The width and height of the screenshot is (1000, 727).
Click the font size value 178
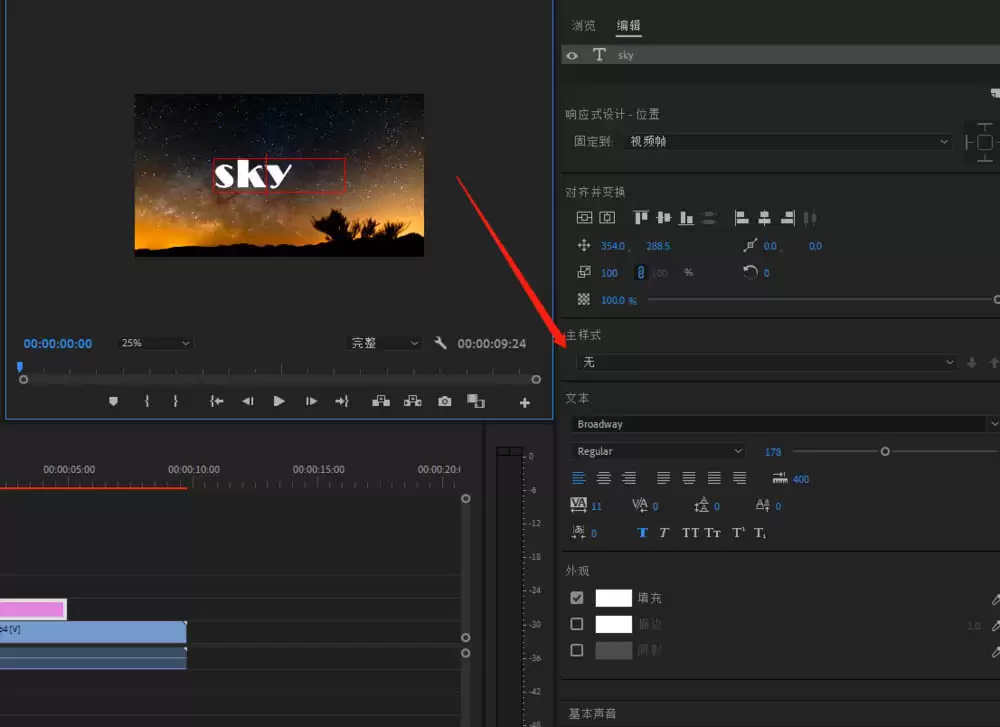[x=773, y=452]
